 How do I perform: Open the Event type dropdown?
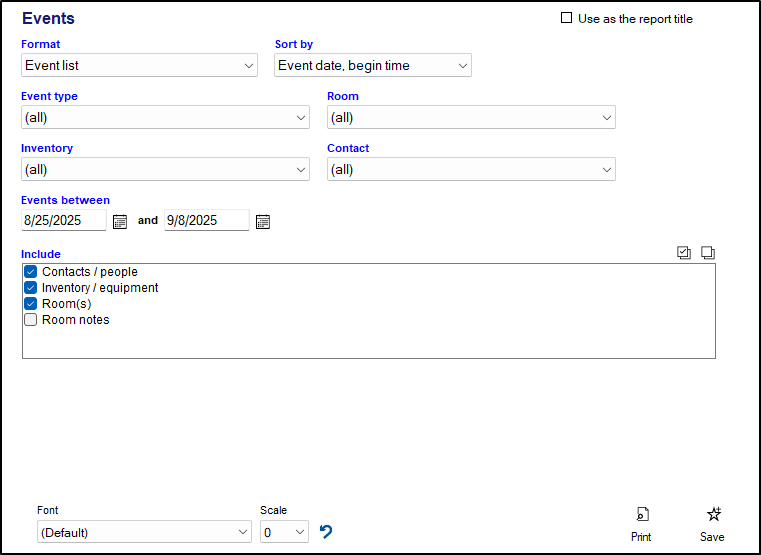165,118
